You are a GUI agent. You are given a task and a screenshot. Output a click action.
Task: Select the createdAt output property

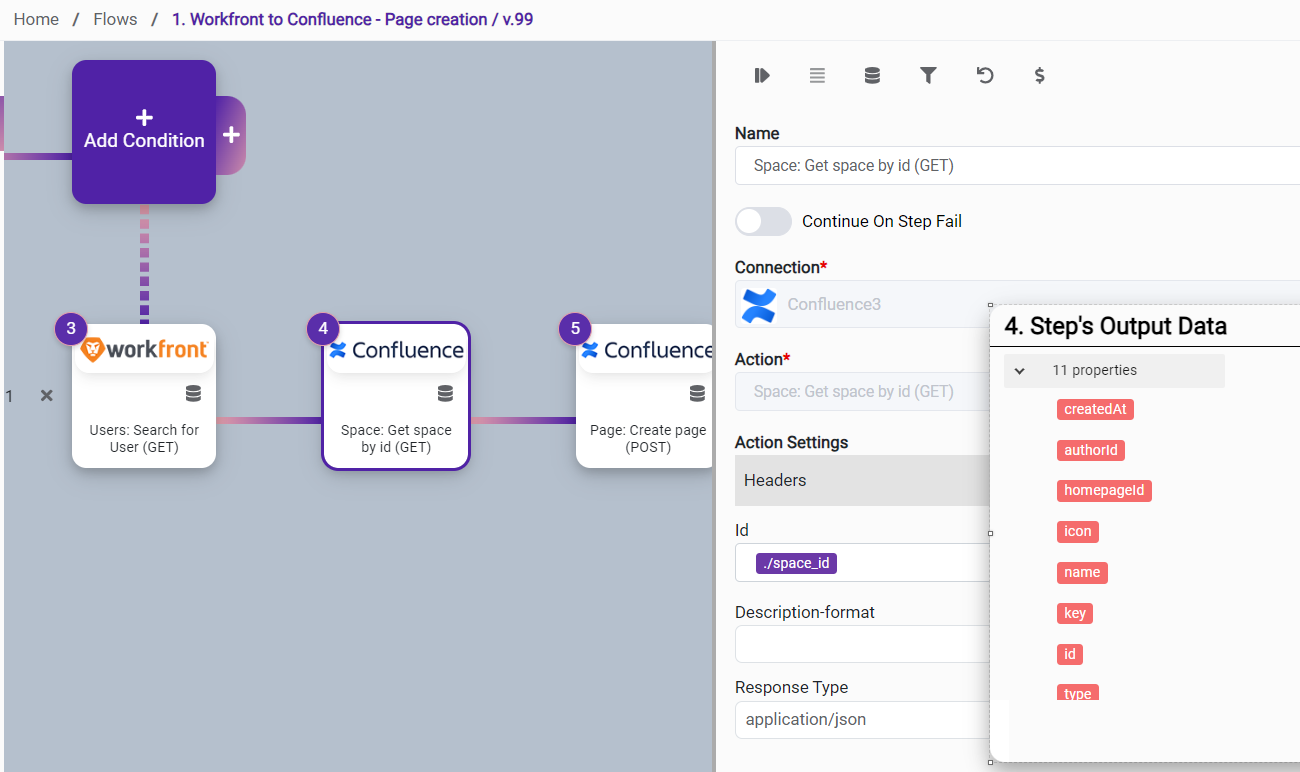(x=1095, y=409)
